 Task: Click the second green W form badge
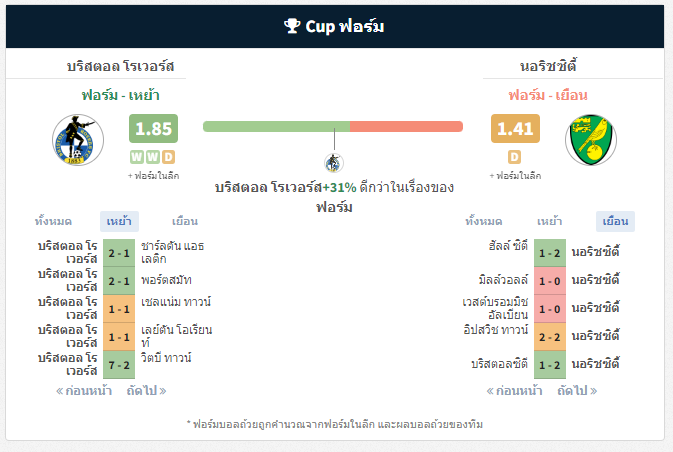153,157
